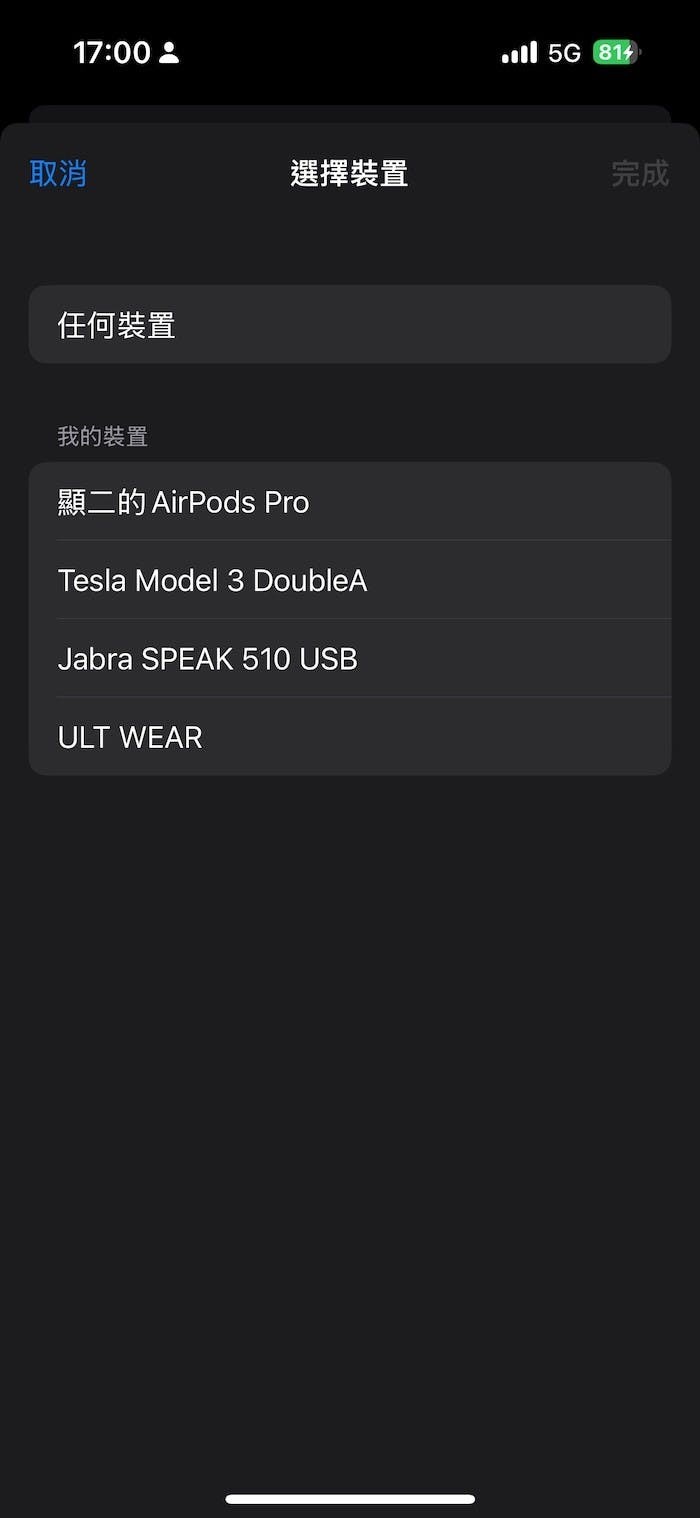Screen dimensions: 700x1518
Task: Tap the 選擇裝置 sheet title
Action: (x=349, y=174)
